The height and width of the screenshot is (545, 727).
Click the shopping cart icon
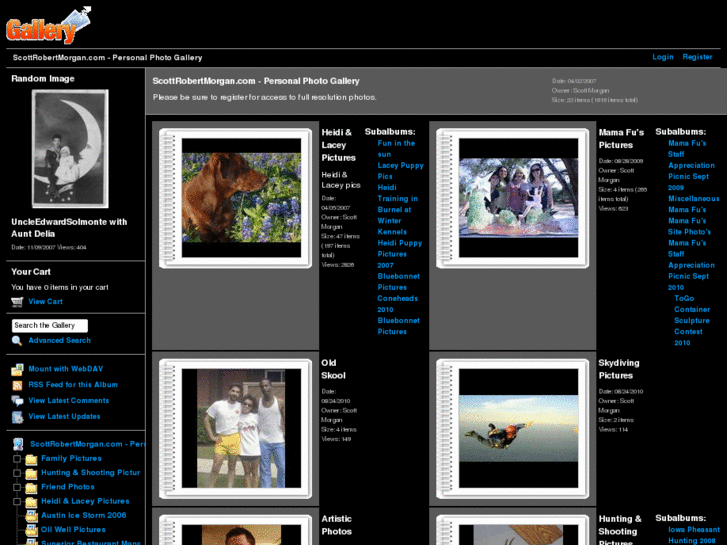point(17,302)
